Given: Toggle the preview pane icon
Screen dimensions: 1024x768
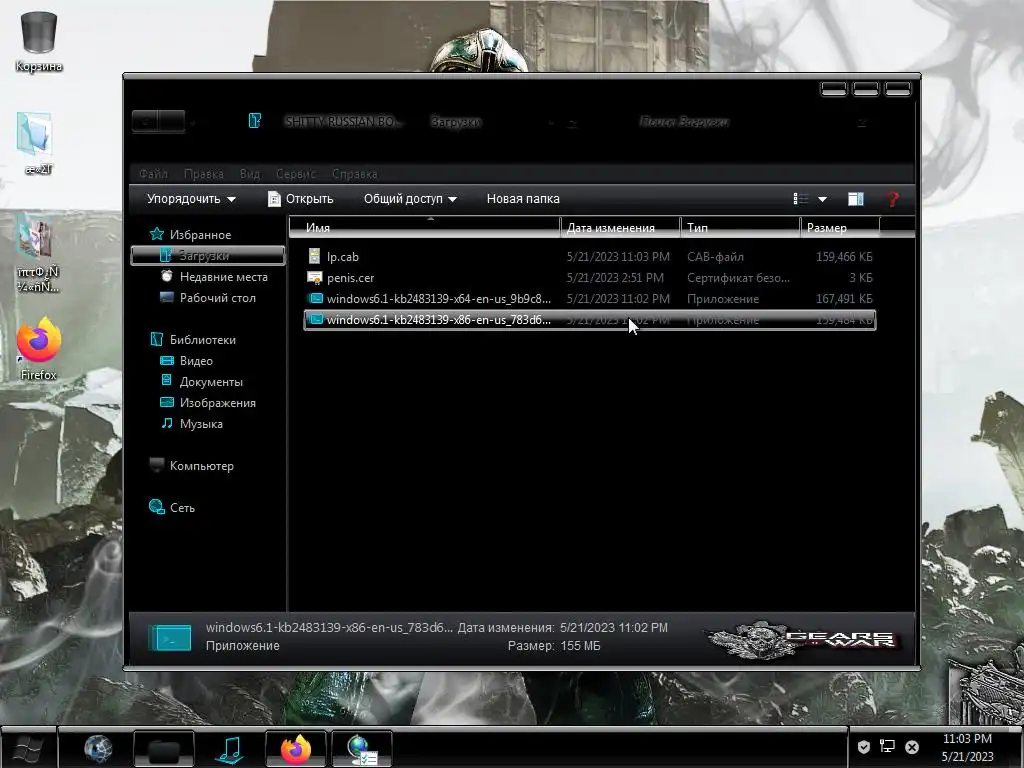Looking at the screenshot, I should pos(856,199).
